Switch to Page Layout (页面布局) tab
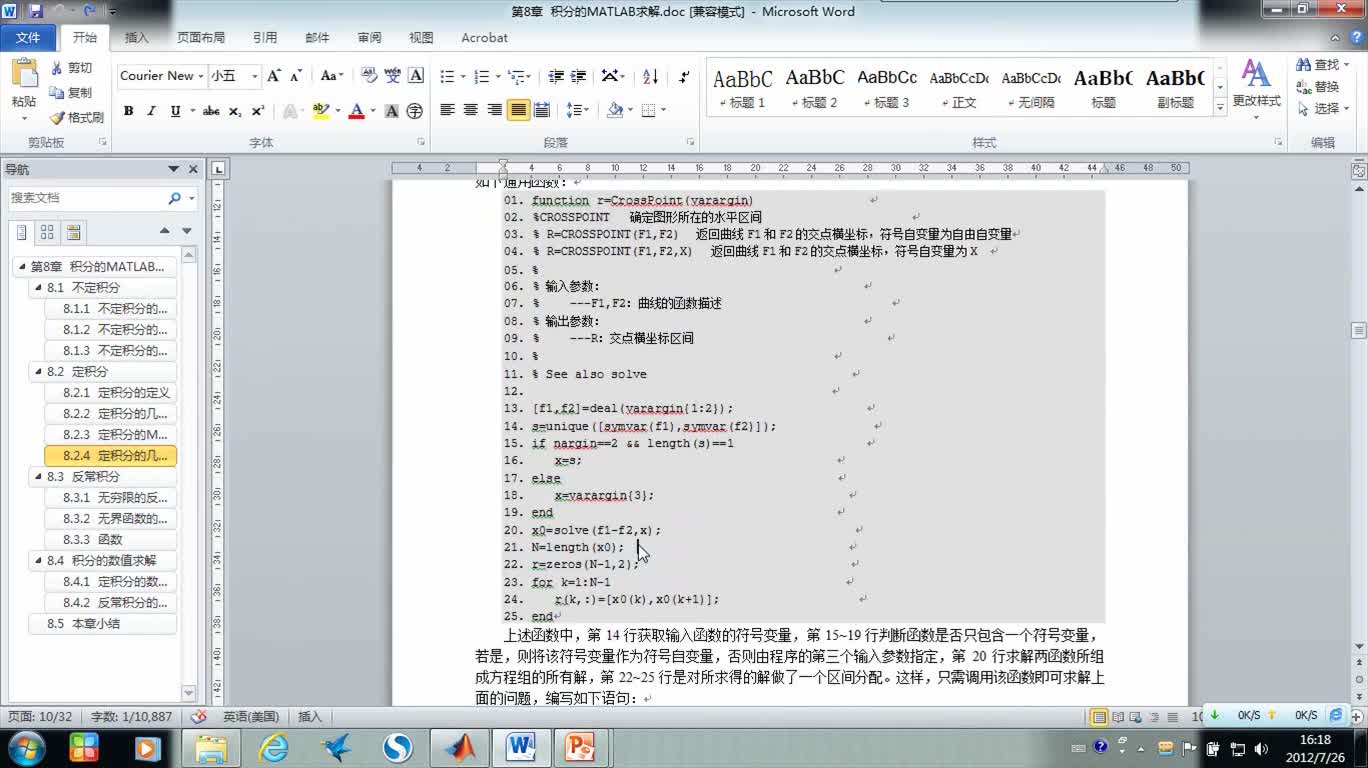Image resolution: width=1368 pixels, height=768 pixels. pyautogui.click(x=201, y=38)
